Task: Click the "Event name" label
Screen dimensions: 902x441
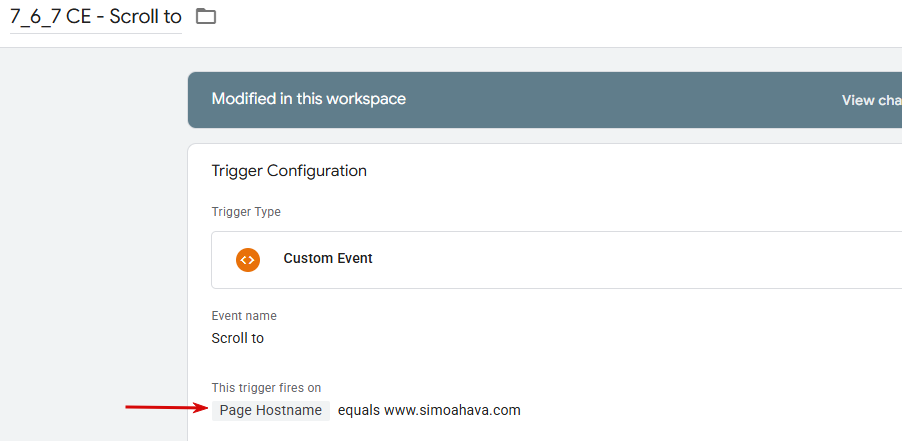Action: coord(244,316)
